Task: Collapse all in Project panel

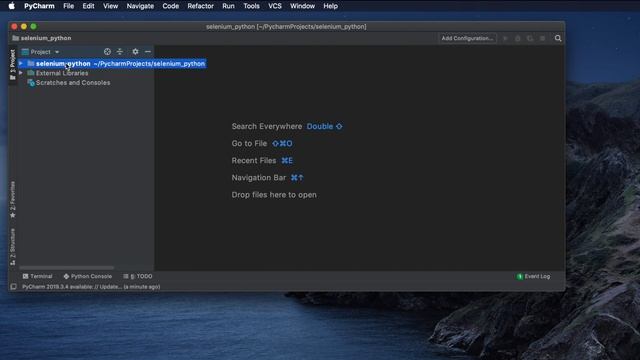Action: [x=120, y=52]
